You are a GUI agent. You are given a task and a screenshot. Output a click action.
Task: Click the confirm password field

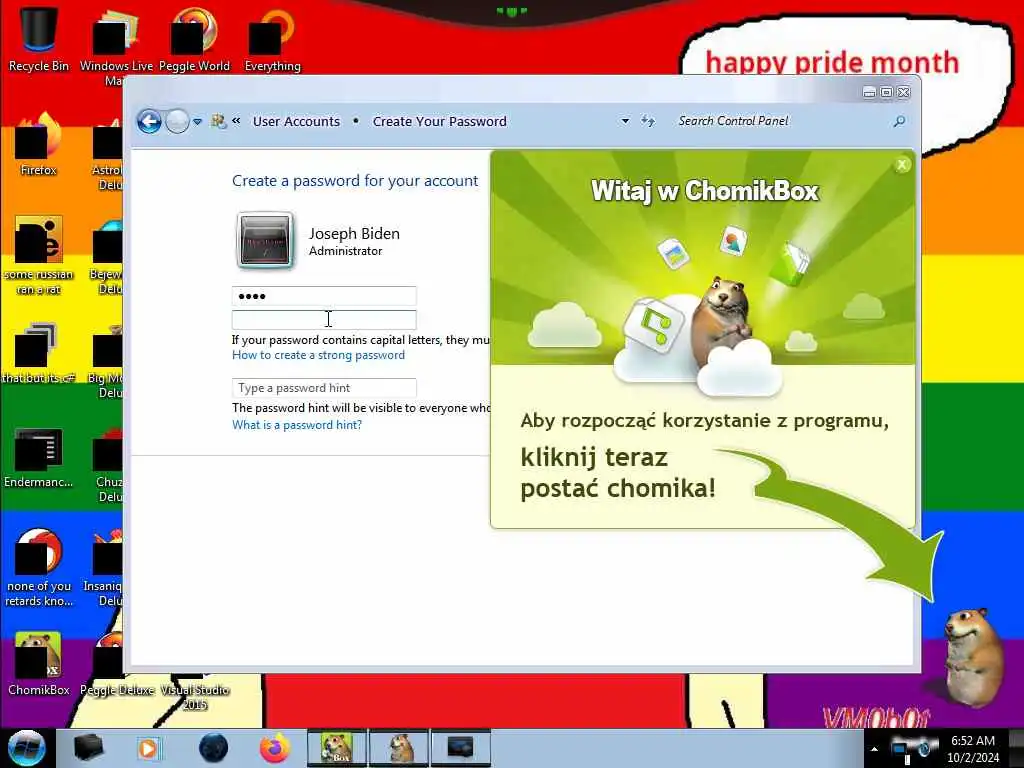[324, 319]
